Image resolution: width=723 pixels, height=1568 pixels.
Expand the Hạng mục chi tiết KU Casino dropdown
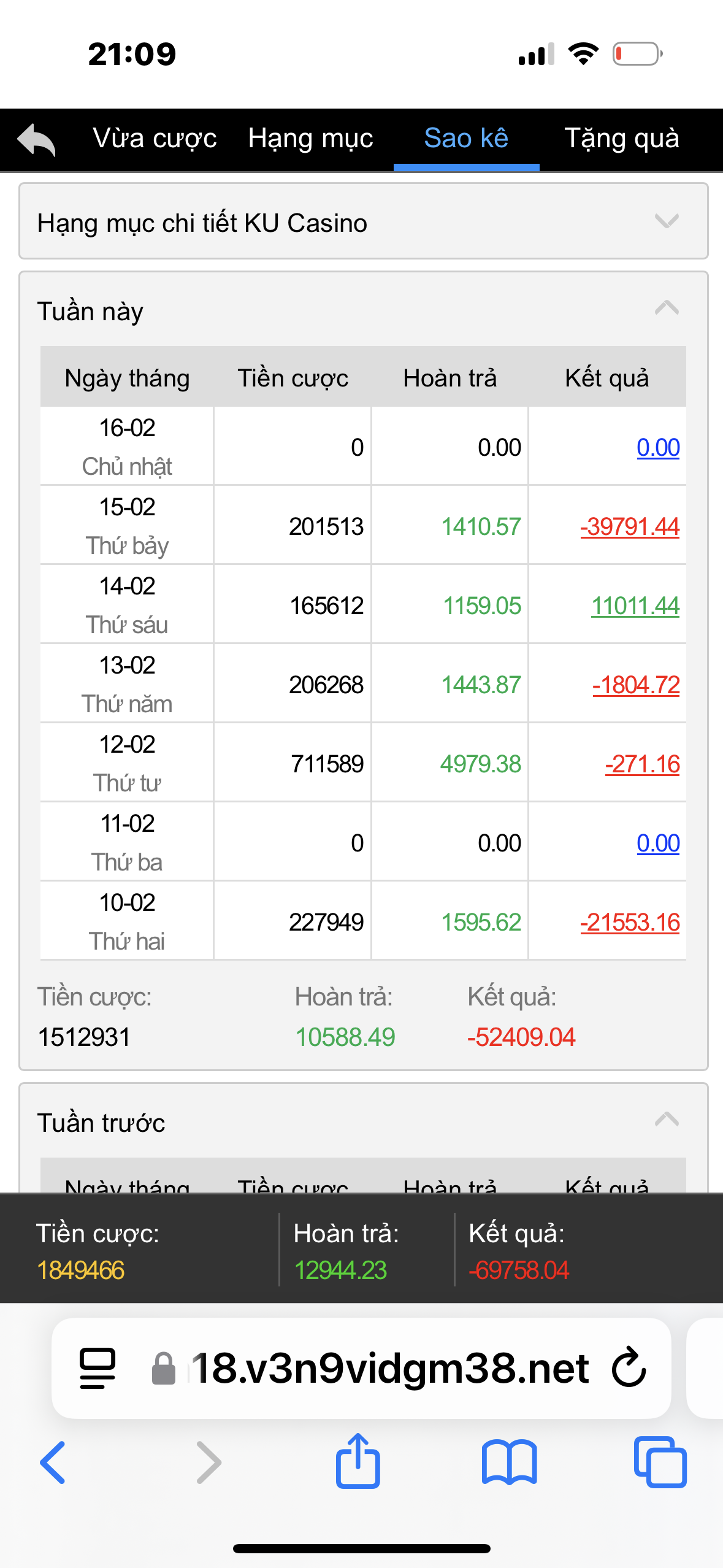(x=667, y=221)
